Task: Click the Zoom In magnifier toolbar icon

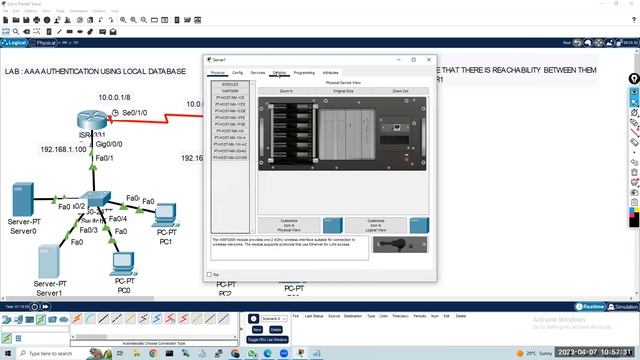Action: pos(123,20)
